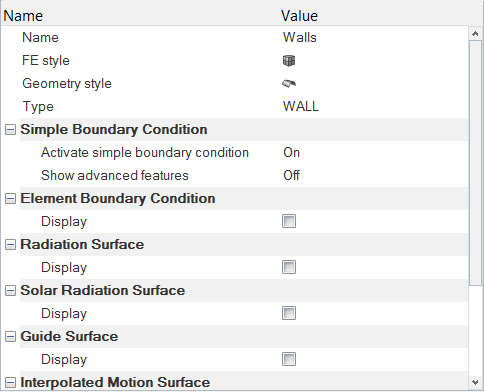The image size is (484, 392).
Task: Change the Off value of Show advanced features
Action: (291, 175)
